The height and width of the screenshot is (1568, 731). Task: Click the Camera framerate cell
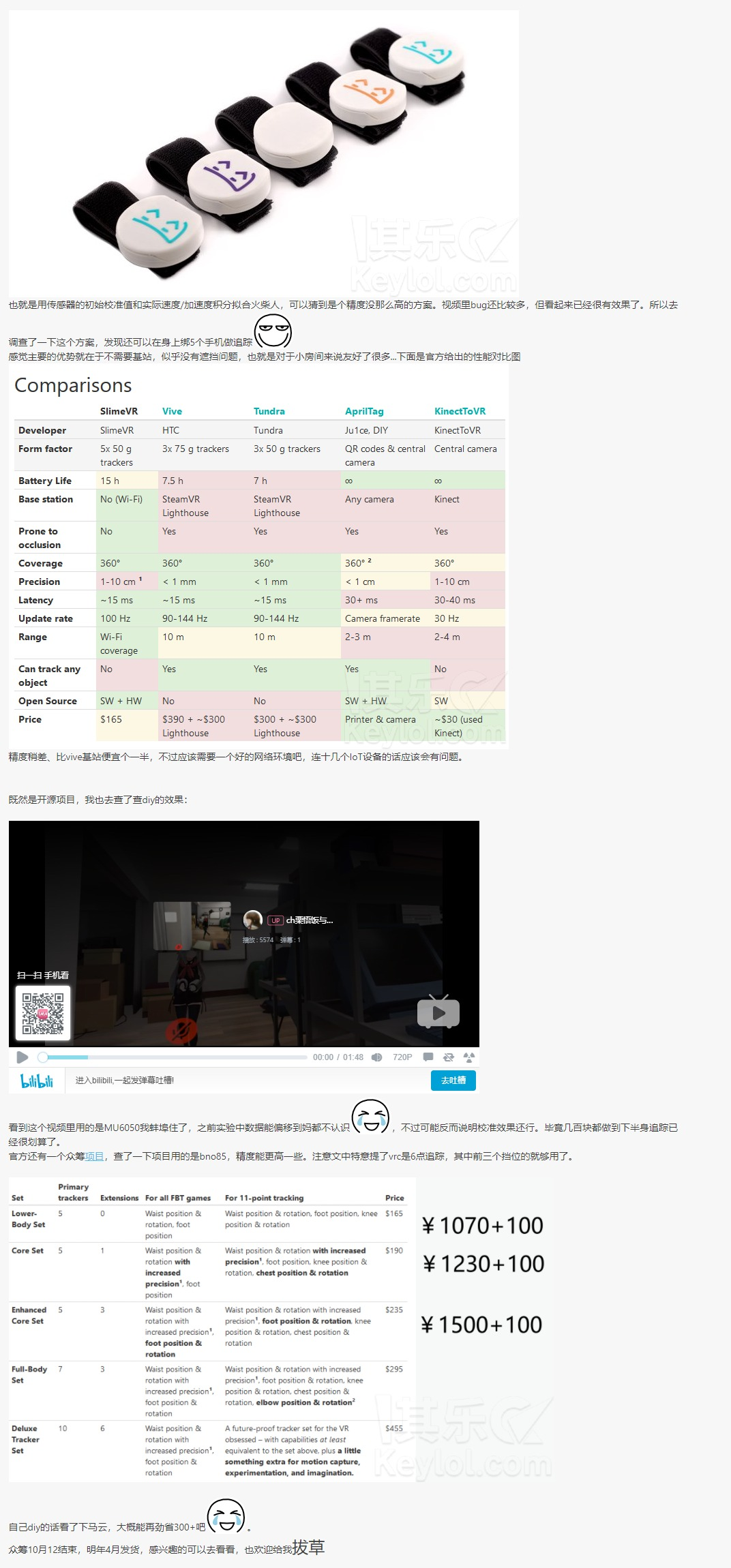[x=383, y=618]
